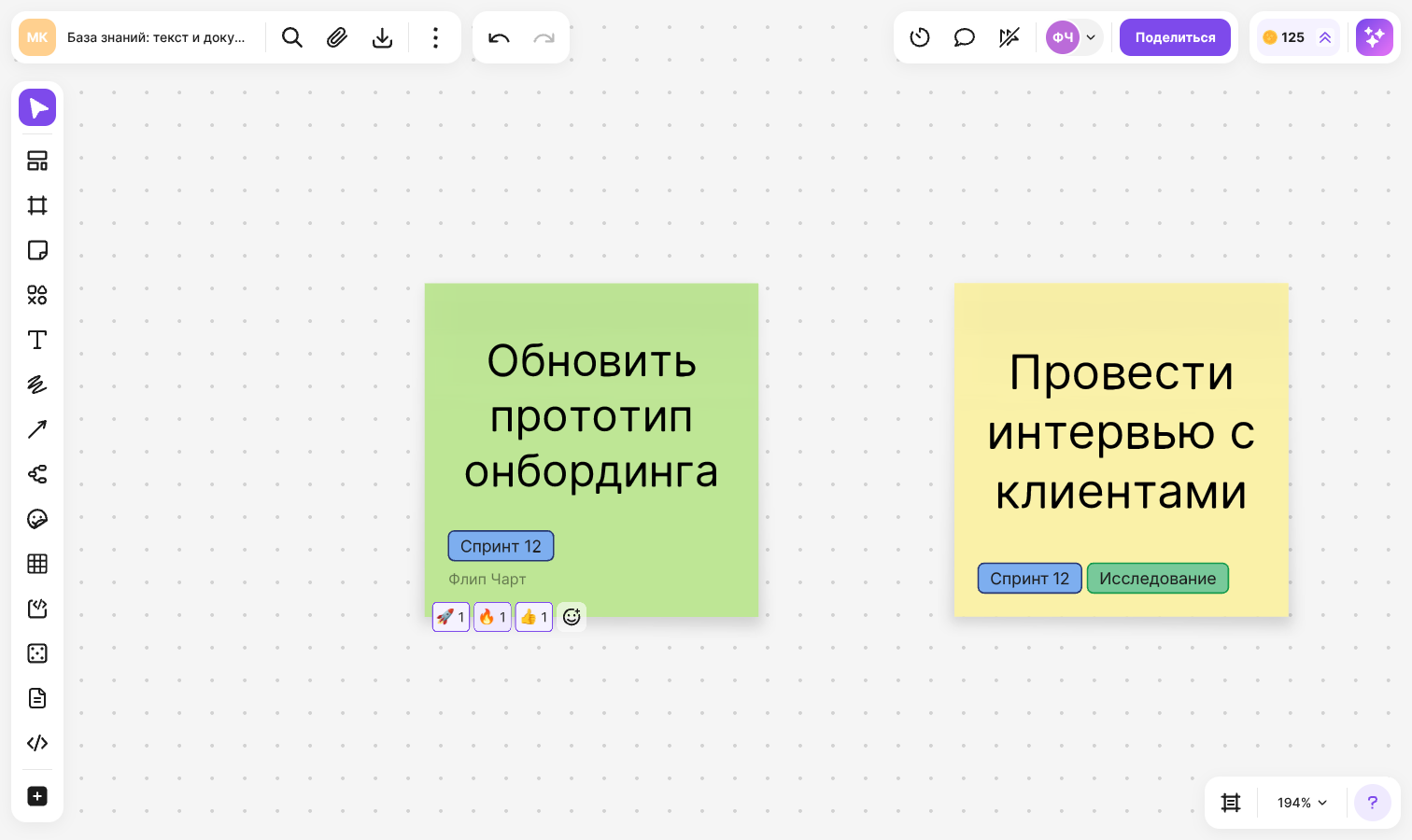Select the sticky note tool
The image size is (1412, 840).
pyautogui.click(x=37, y=250)
